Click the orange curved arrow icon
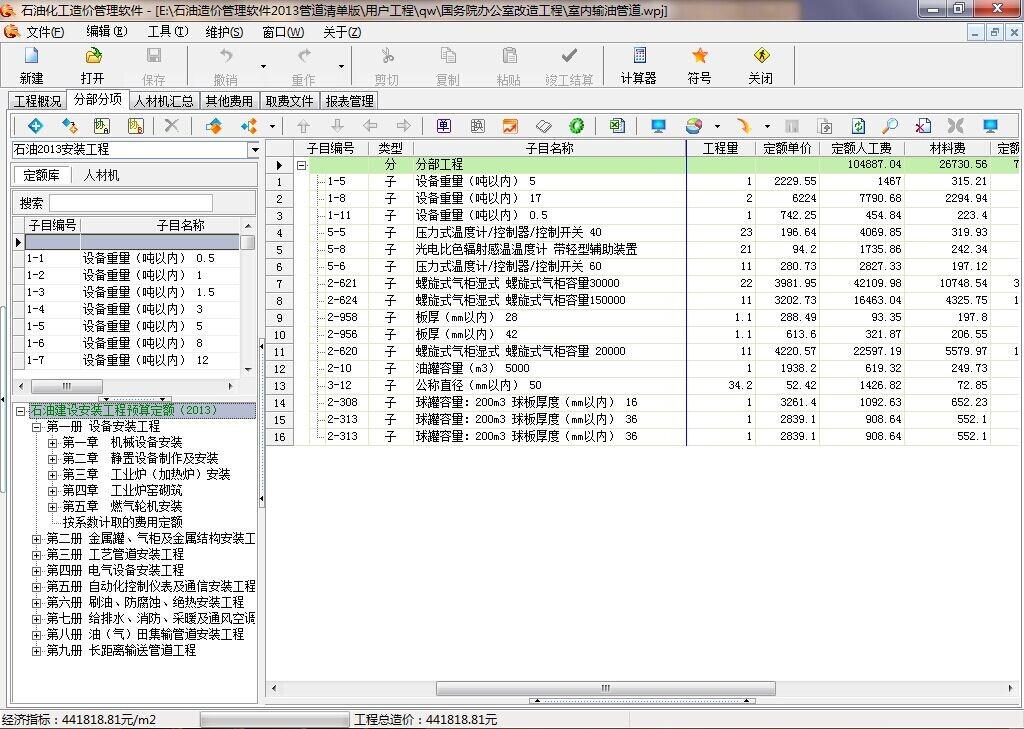This screenshot has height=729, width=1024. click(x=744, y=125)
